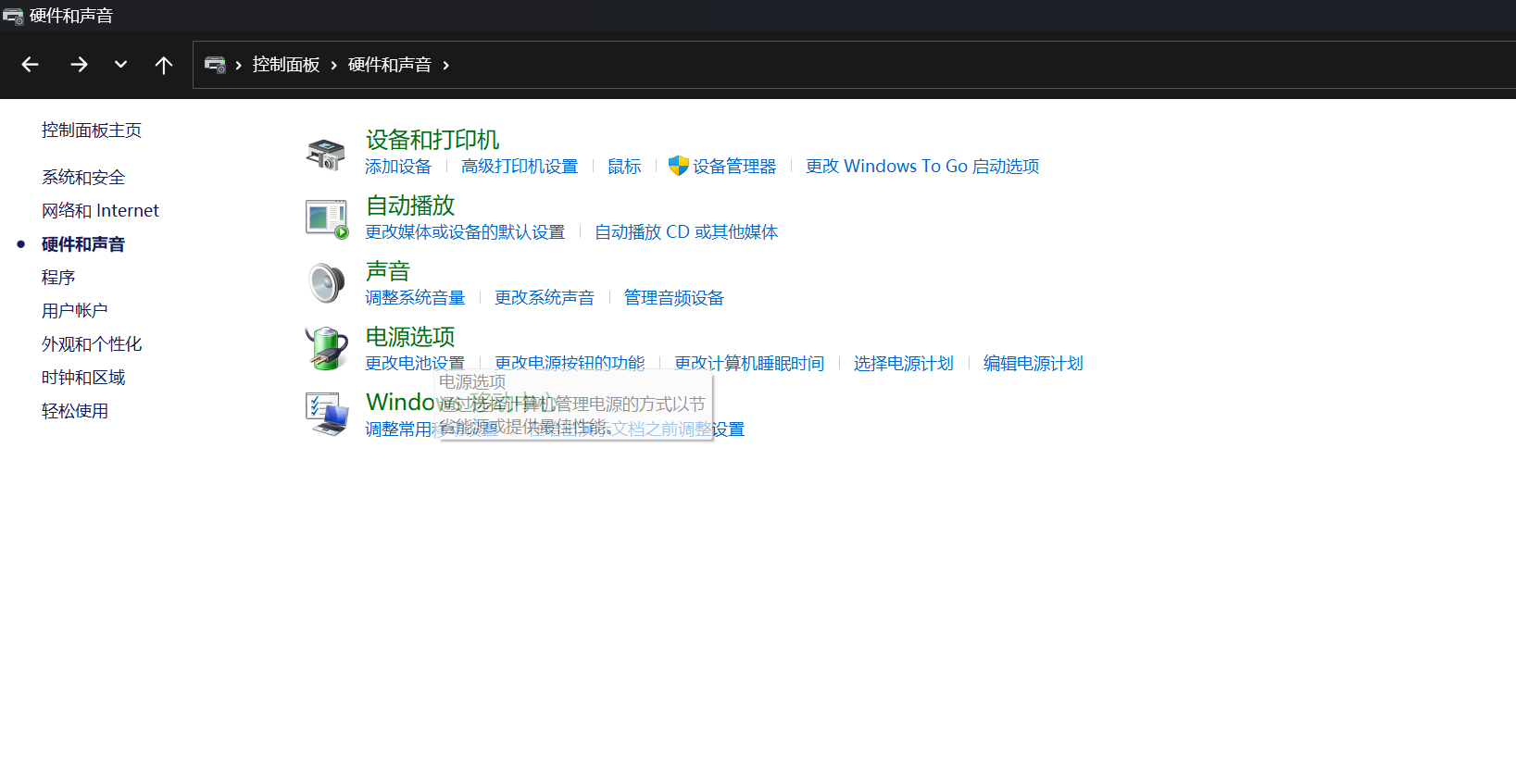
Task: Open the recent locations dropdown arrow
Action: (x=120, y=65)
